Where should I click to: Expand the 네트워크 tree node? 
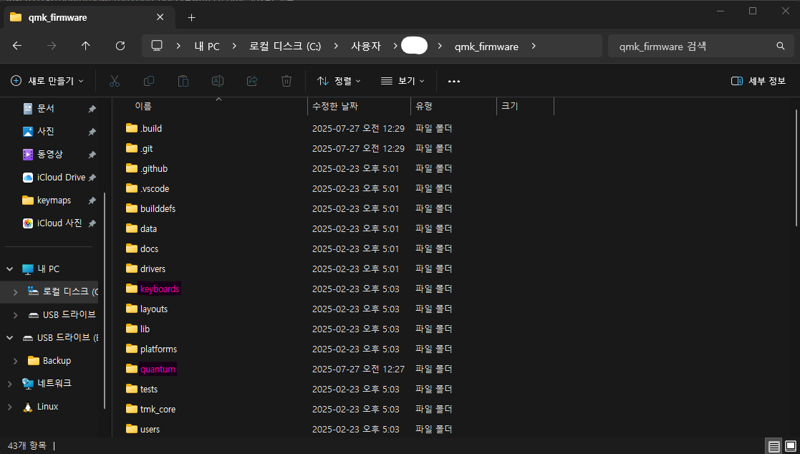(x=10, y=384)
